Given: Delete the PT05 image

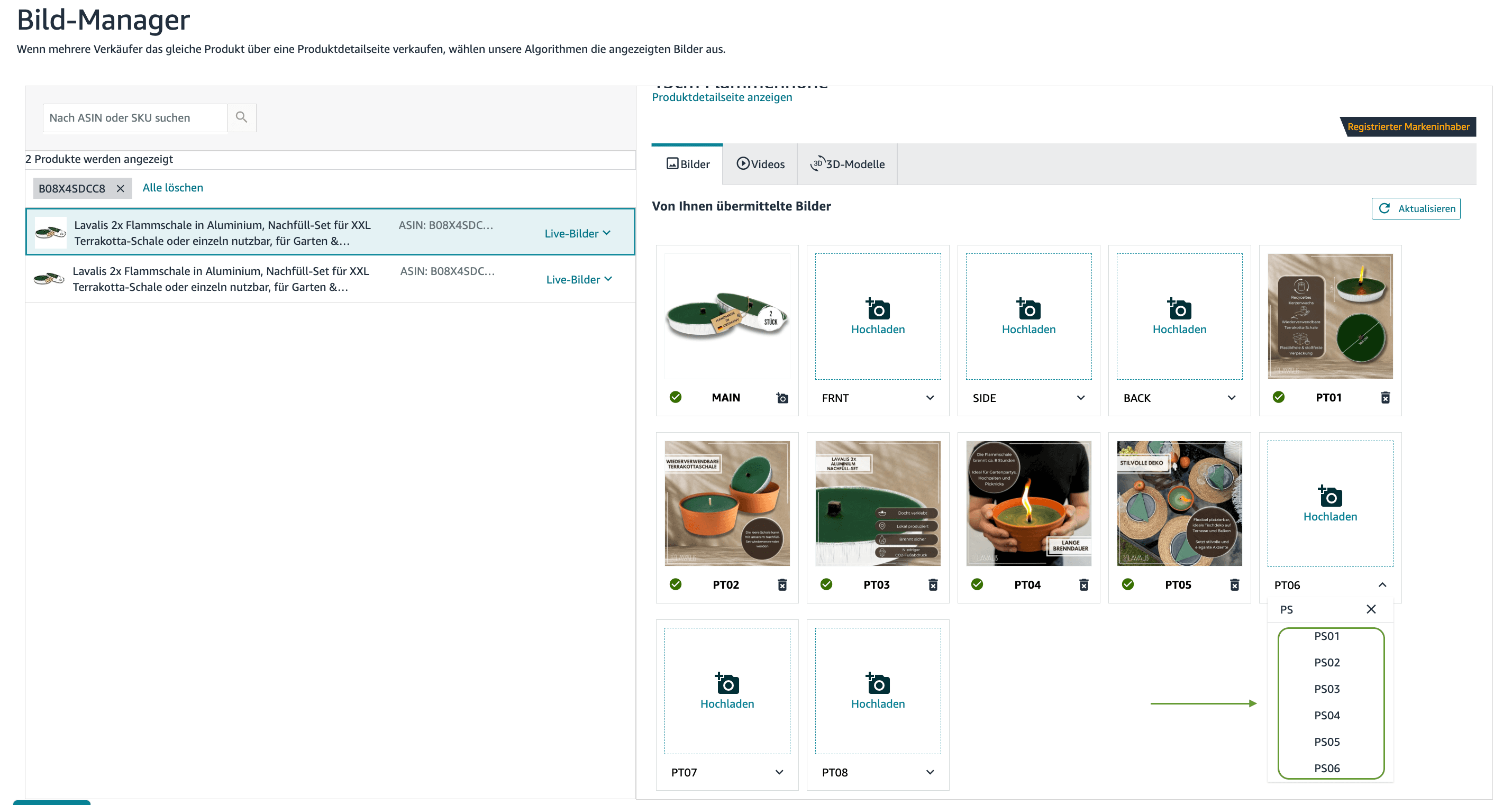Looking at the screenshot, I should [x=1234, y=585].
